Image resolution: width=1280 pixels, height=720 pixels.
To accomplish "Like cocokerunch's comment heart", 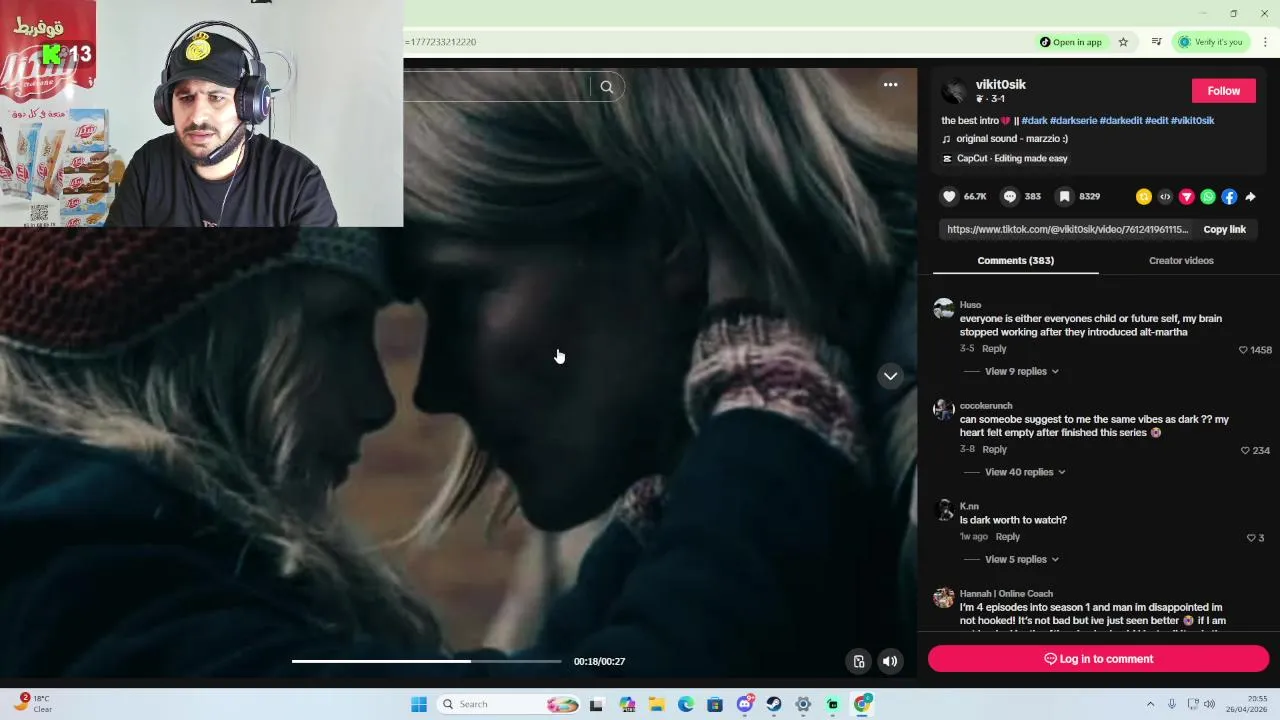I will click(x=1245, y=451).
